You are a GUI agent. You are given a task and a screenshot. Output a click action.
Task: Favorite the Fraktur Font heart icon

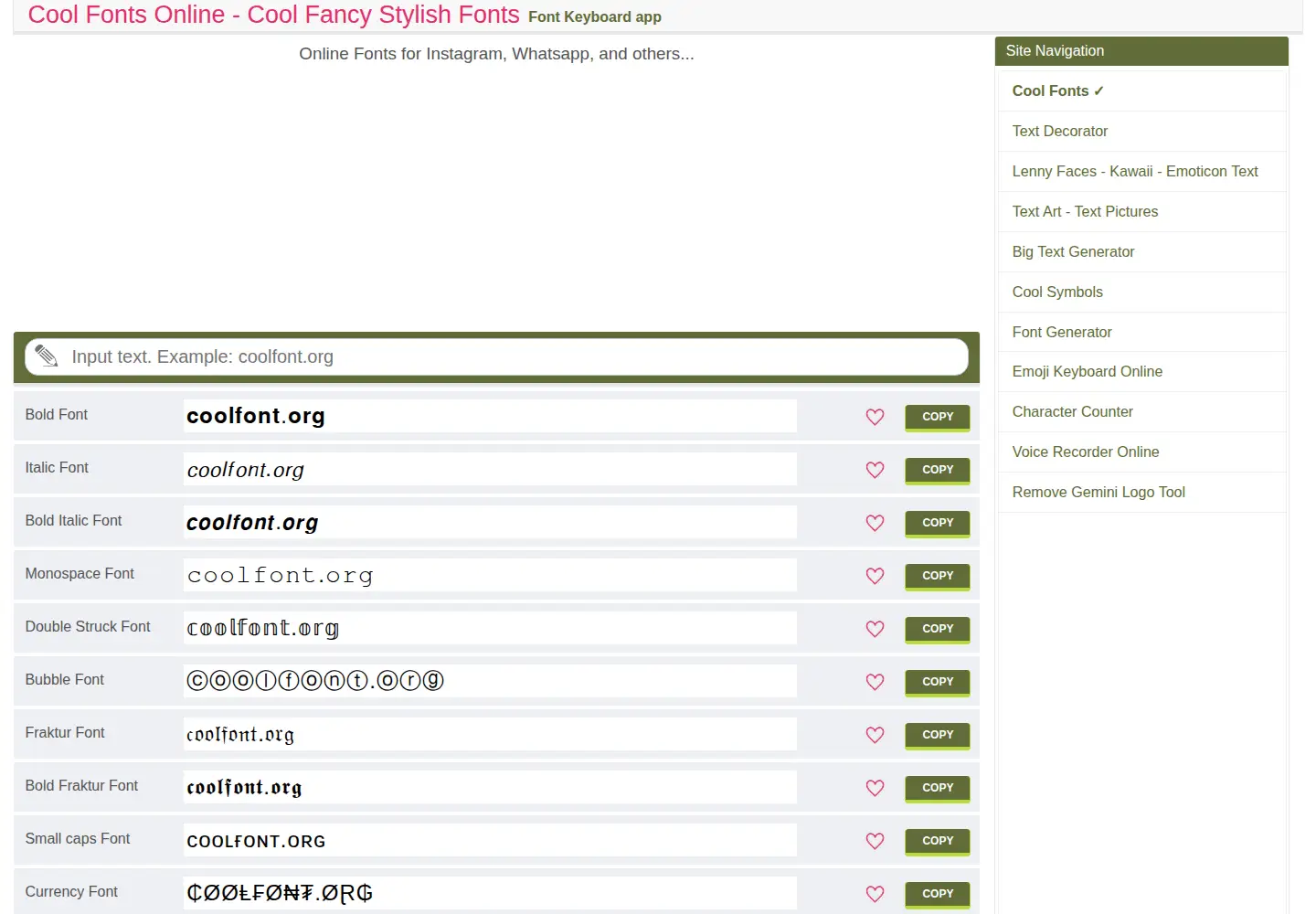click(875, 735)
